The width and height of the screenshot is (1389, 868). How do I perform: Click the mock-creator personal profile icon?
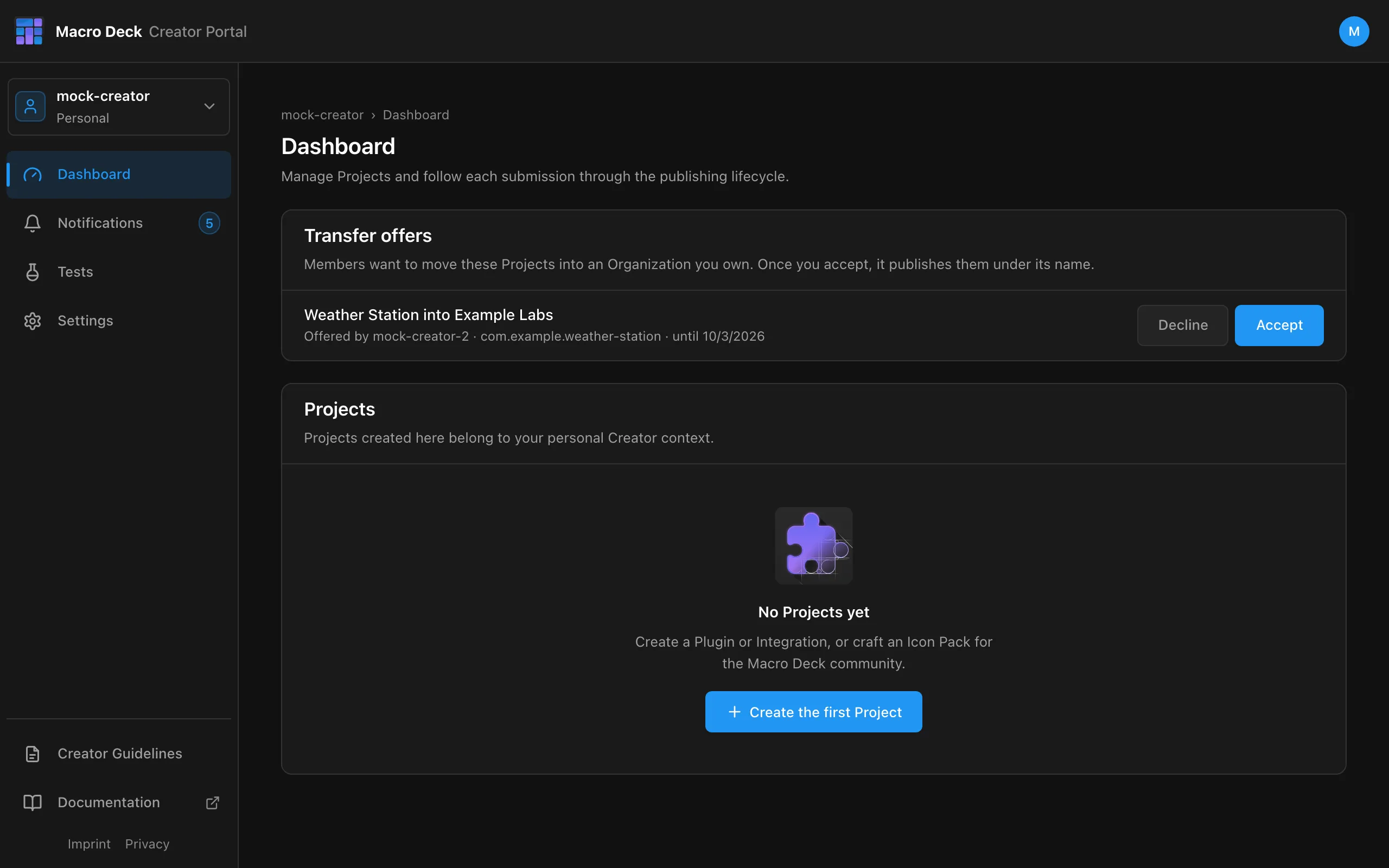pos(30,106)
